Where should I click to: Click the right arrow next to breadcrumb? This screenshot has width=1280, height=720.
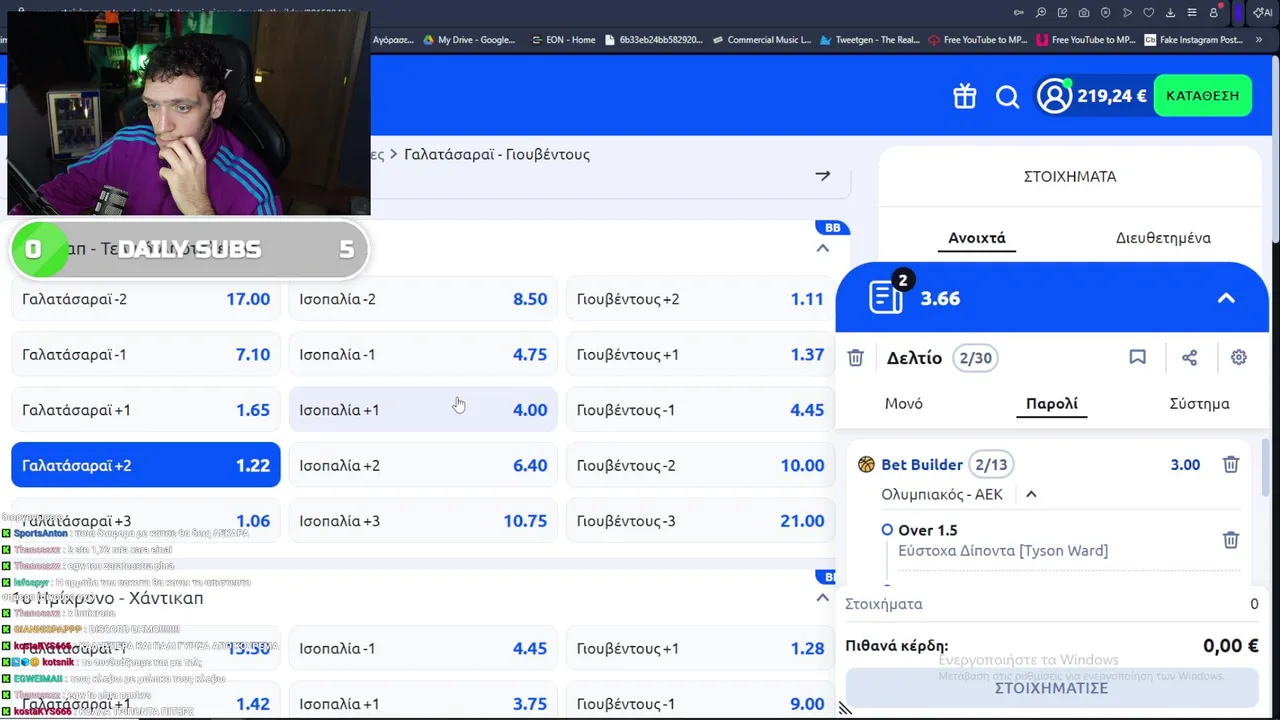click(x=822, y=175)
